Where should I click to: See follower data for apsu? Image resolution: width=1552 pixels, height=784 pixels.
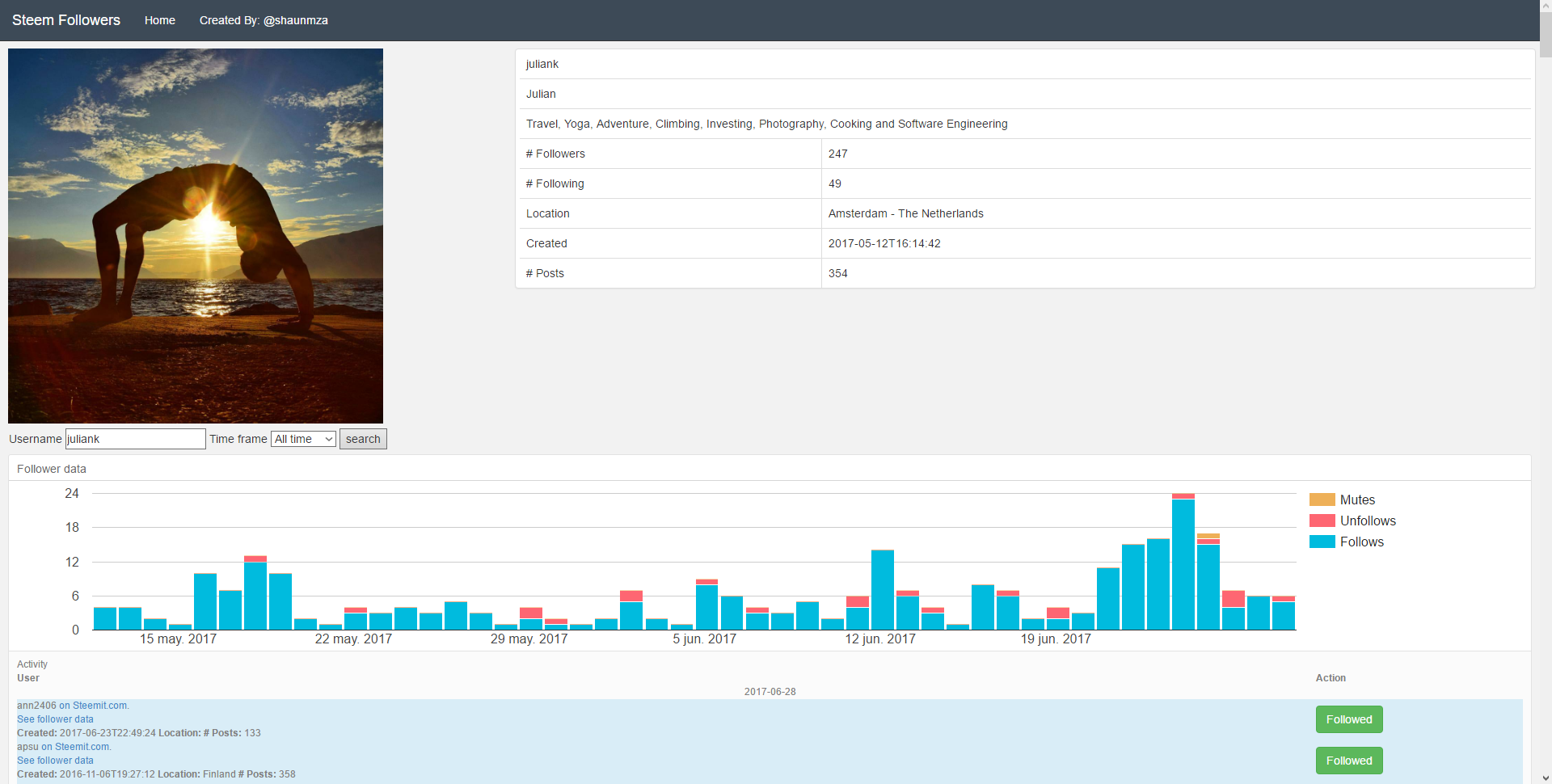click(x=55, y=761)
